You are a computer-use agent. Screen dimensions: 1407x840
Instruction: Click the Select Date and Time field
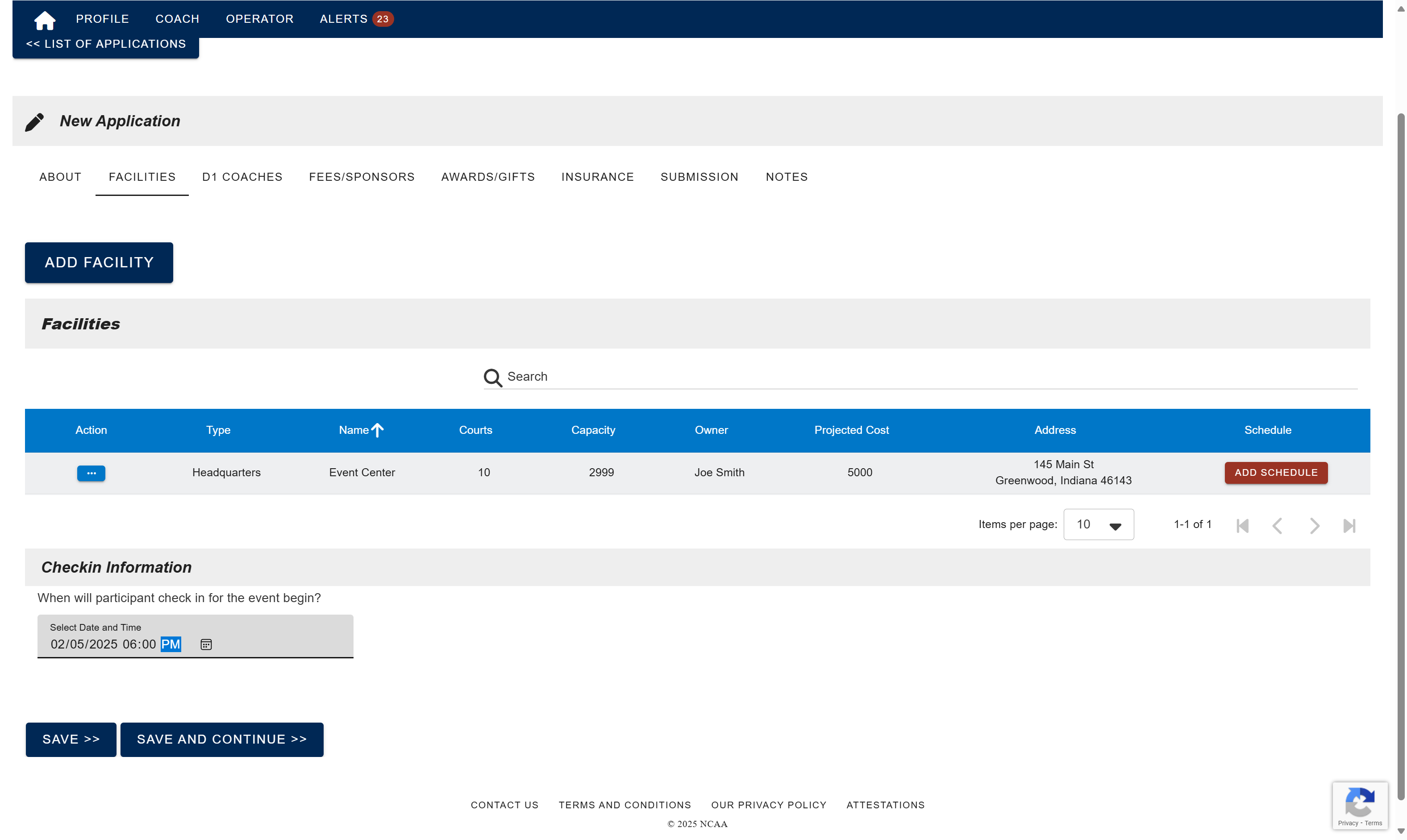coord(195,636)
